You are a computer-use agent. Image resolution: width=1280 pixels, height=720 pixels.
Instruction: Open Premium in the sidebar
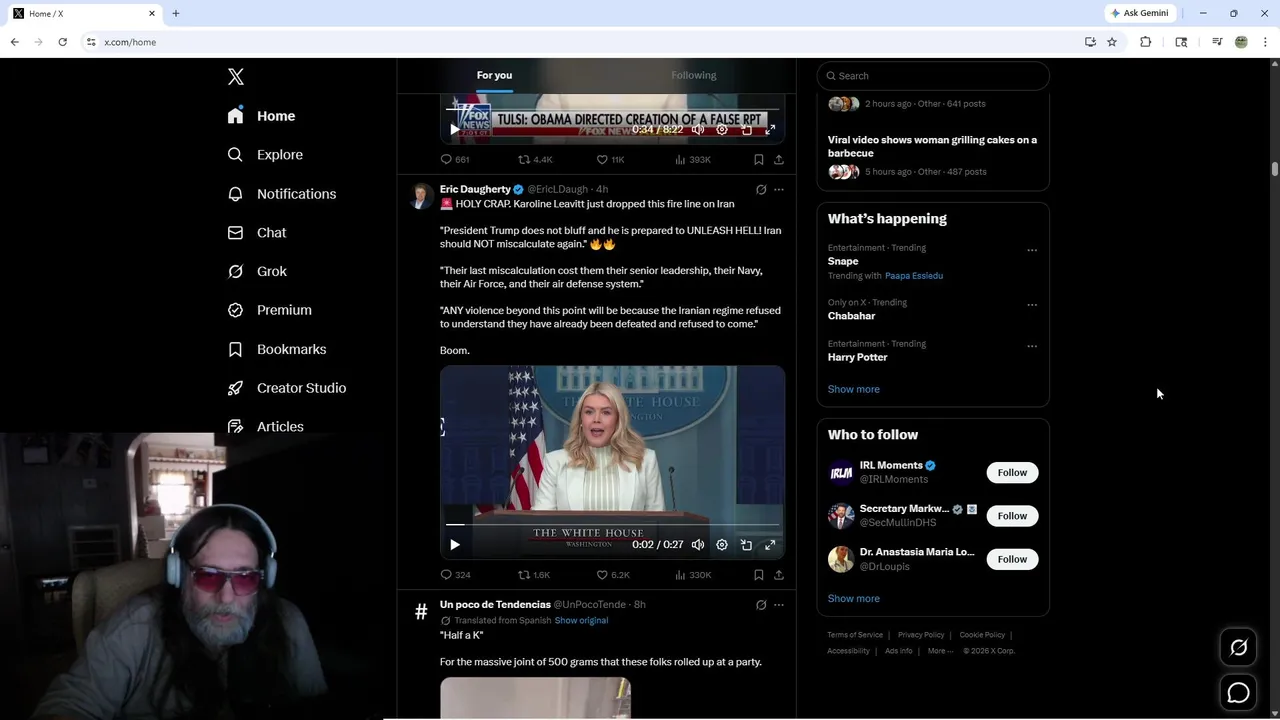[x=269, y=310]
